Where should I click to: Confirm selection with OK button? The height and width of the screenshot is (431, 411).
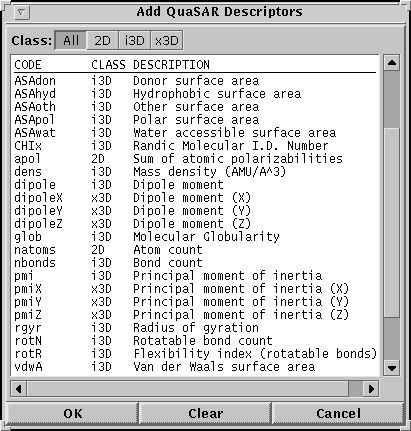(72, 414)
